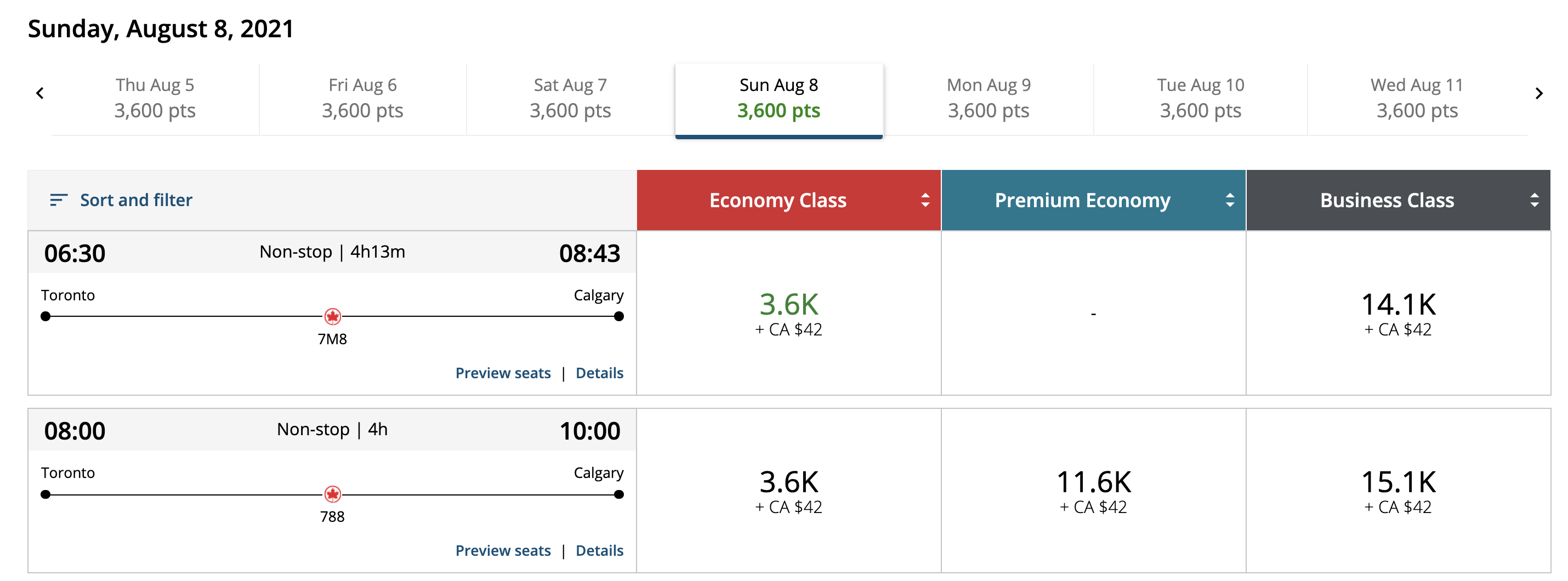Click Air Canada logo on 06:30 flight

coord(332,316)
